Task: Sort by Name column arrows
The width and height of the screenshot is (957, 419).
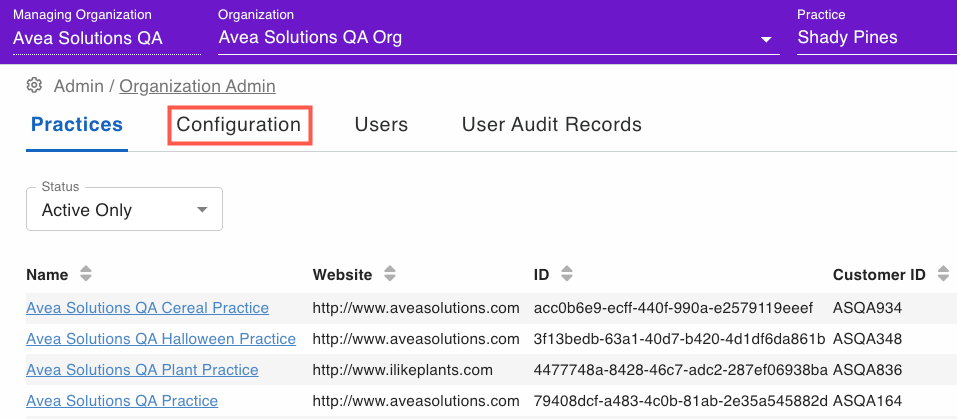Action: (x=86, y=274)
